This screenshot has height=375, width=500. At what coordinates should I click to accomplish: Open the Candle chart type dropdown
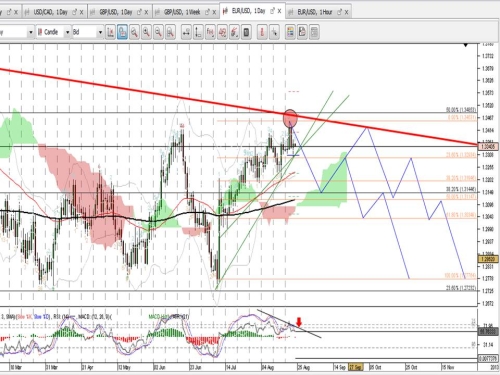pos(67,32)
